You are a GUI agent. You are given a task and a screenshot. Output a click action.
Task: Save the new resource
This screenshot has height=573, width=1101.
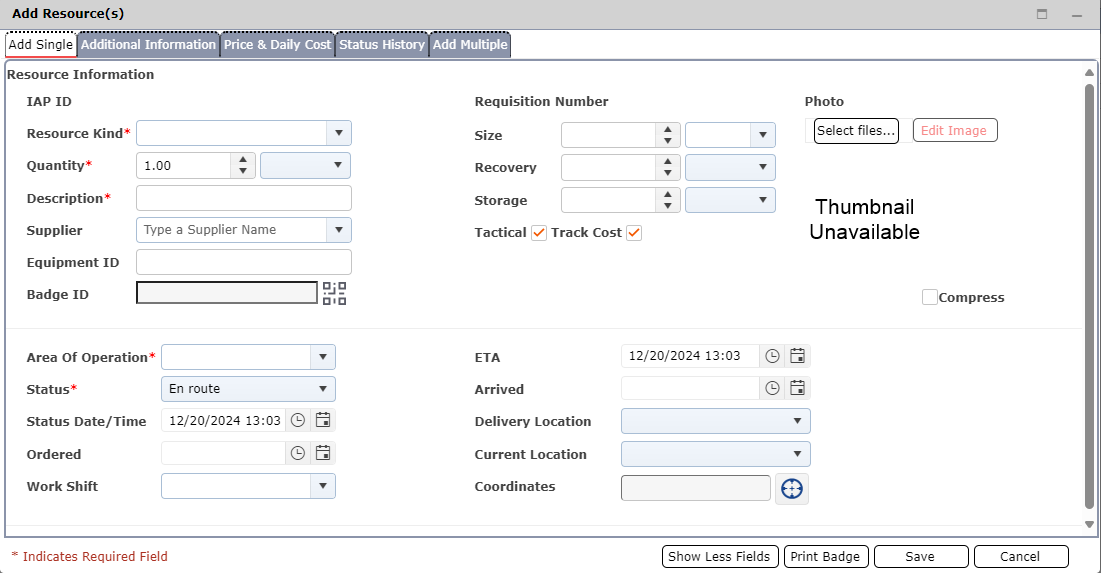921,556
